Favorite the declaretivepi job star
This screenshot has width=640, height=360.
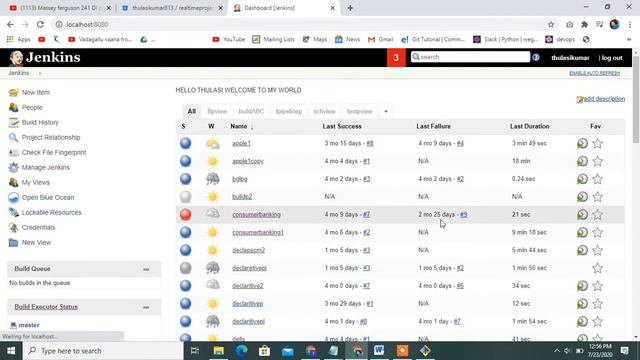(x=598, y=268)
